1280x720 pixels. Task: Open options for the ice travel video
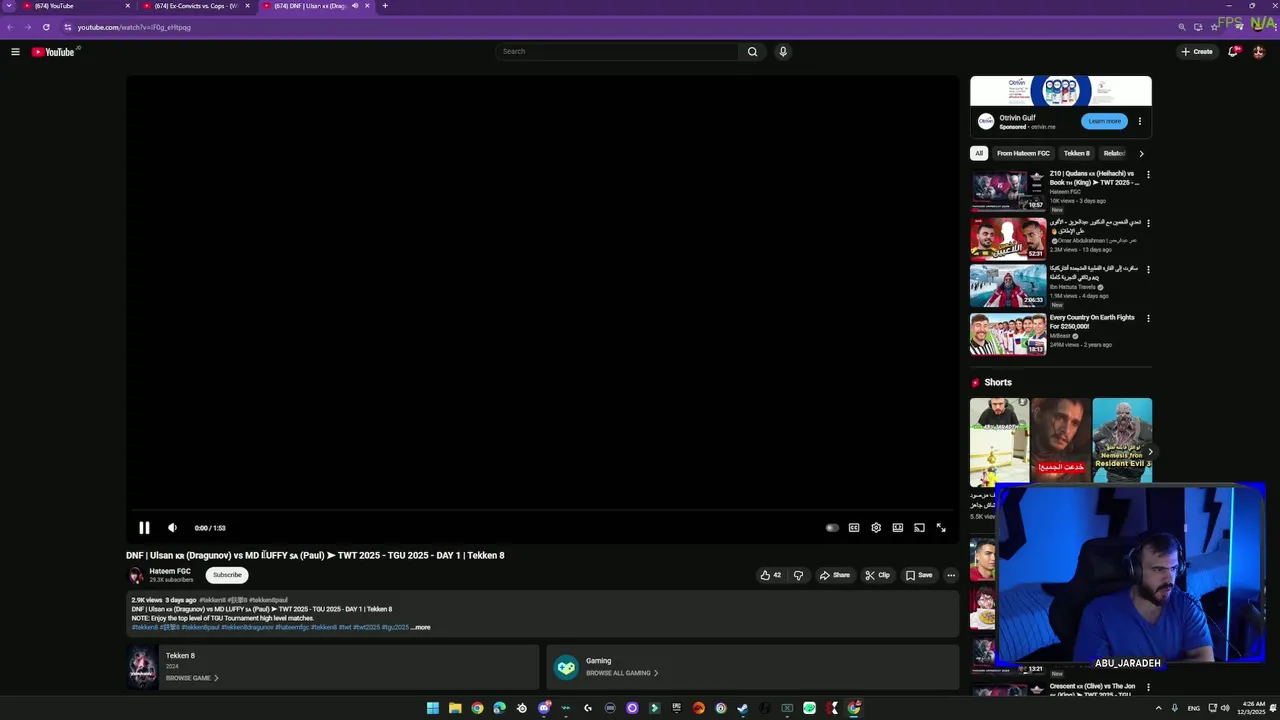[1148, 270]
